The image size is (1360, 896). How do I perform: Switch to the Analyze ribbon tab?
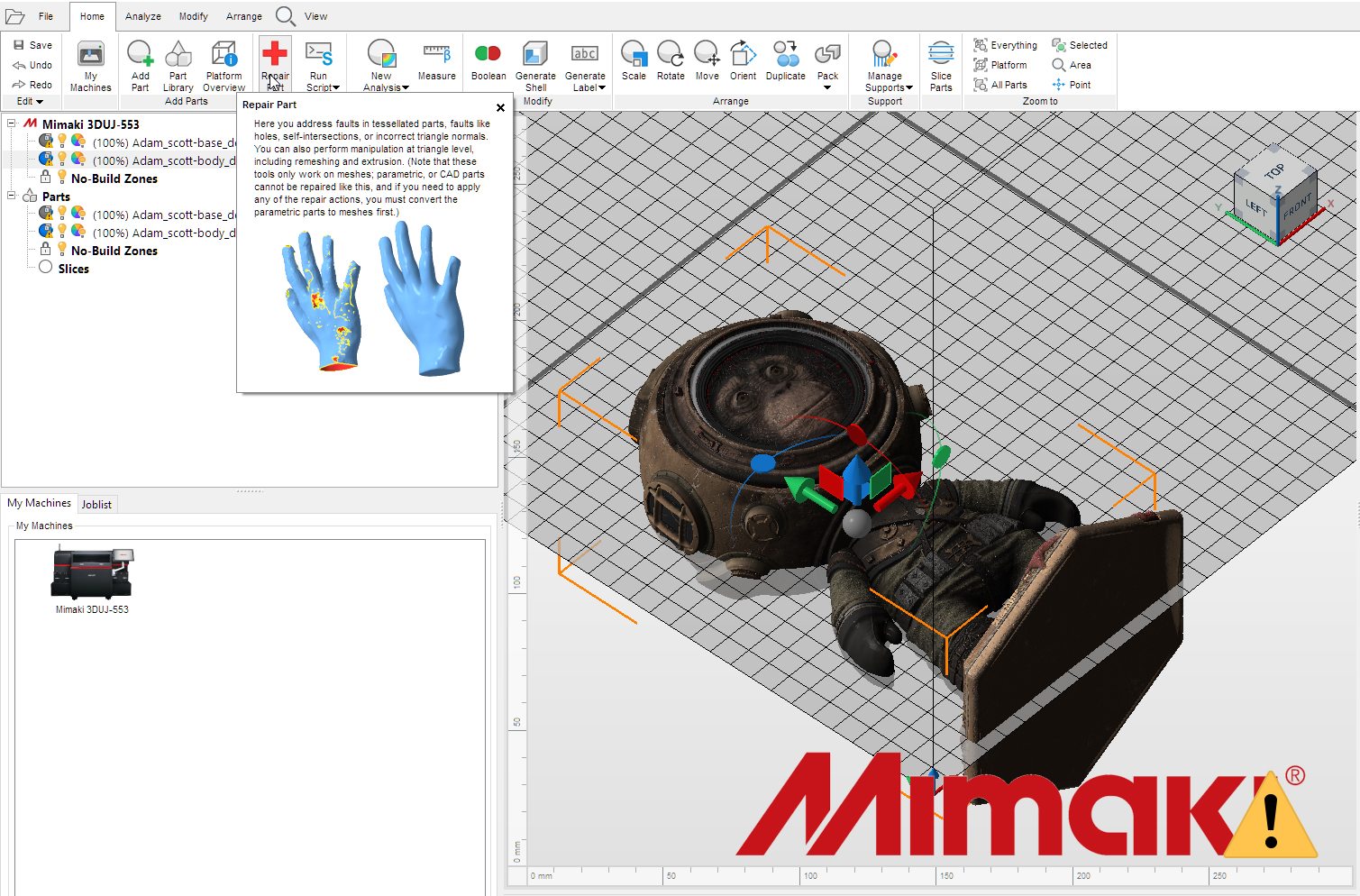[143, 16]
